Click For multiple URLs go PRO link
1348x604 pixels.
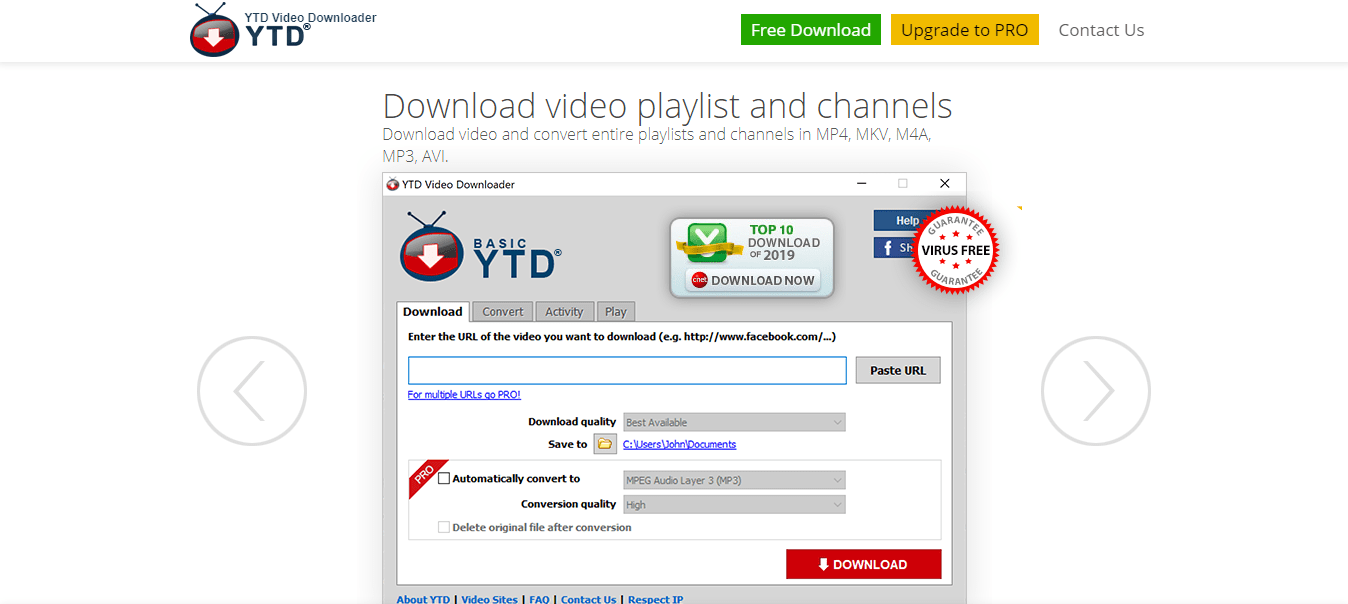(464, 395)
